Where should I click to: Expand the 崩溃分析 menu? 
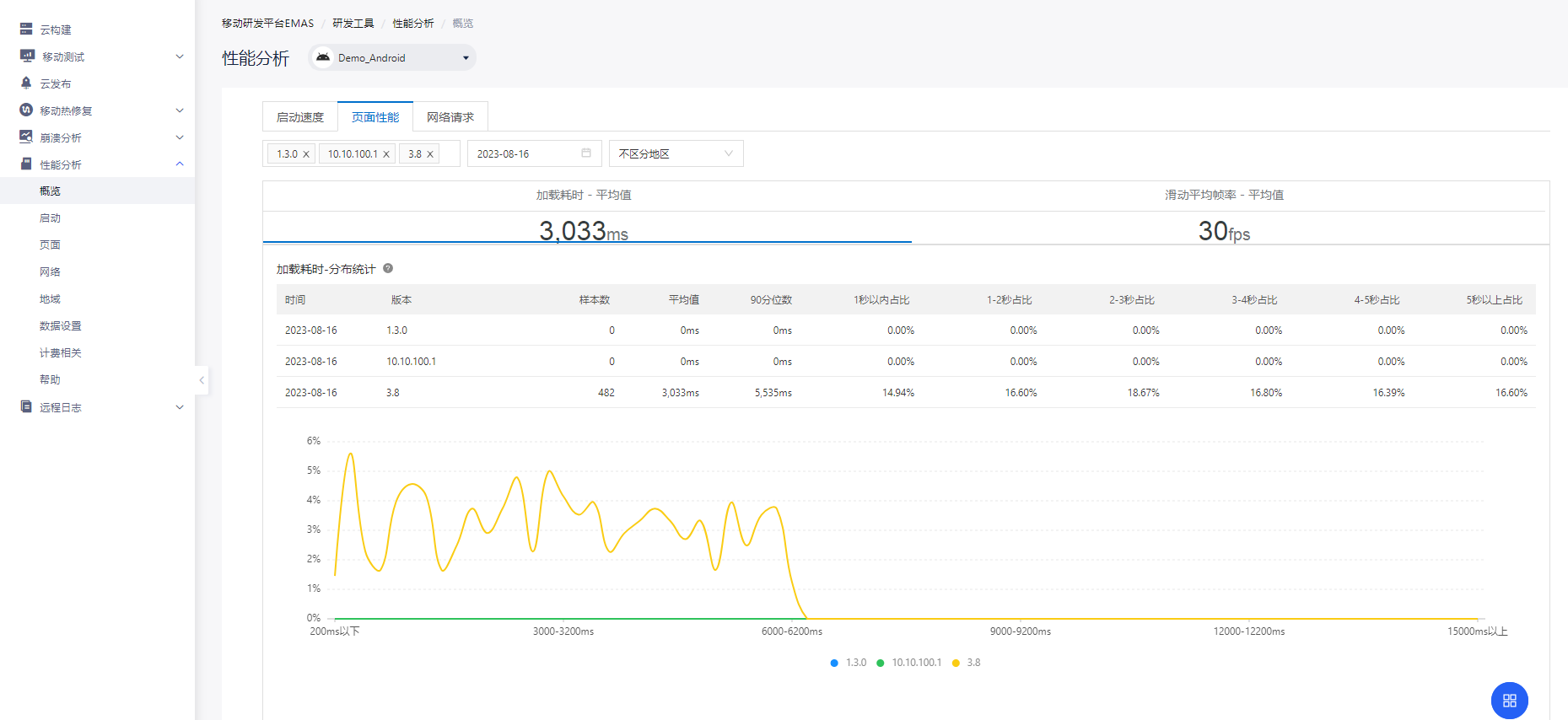[179, 137]
